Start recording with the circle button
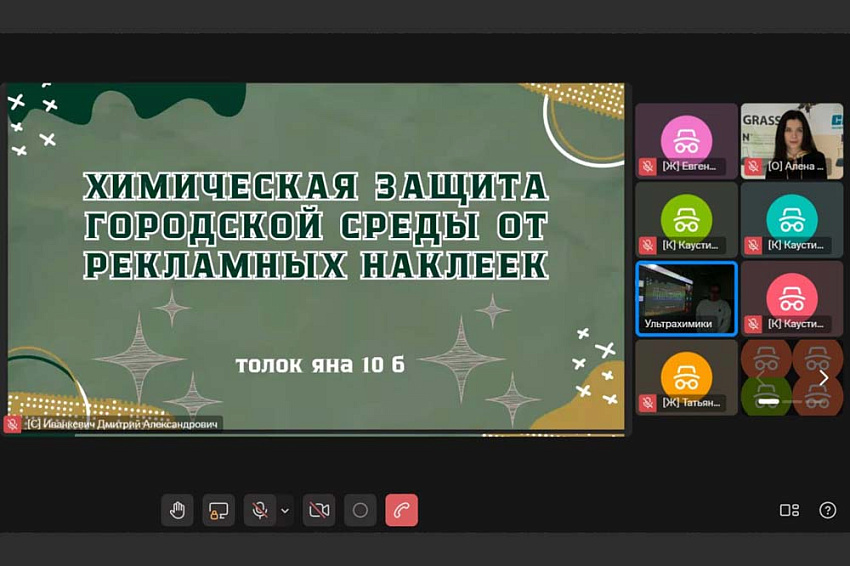Viewport: 850px width, 566px height. (360, 510)
